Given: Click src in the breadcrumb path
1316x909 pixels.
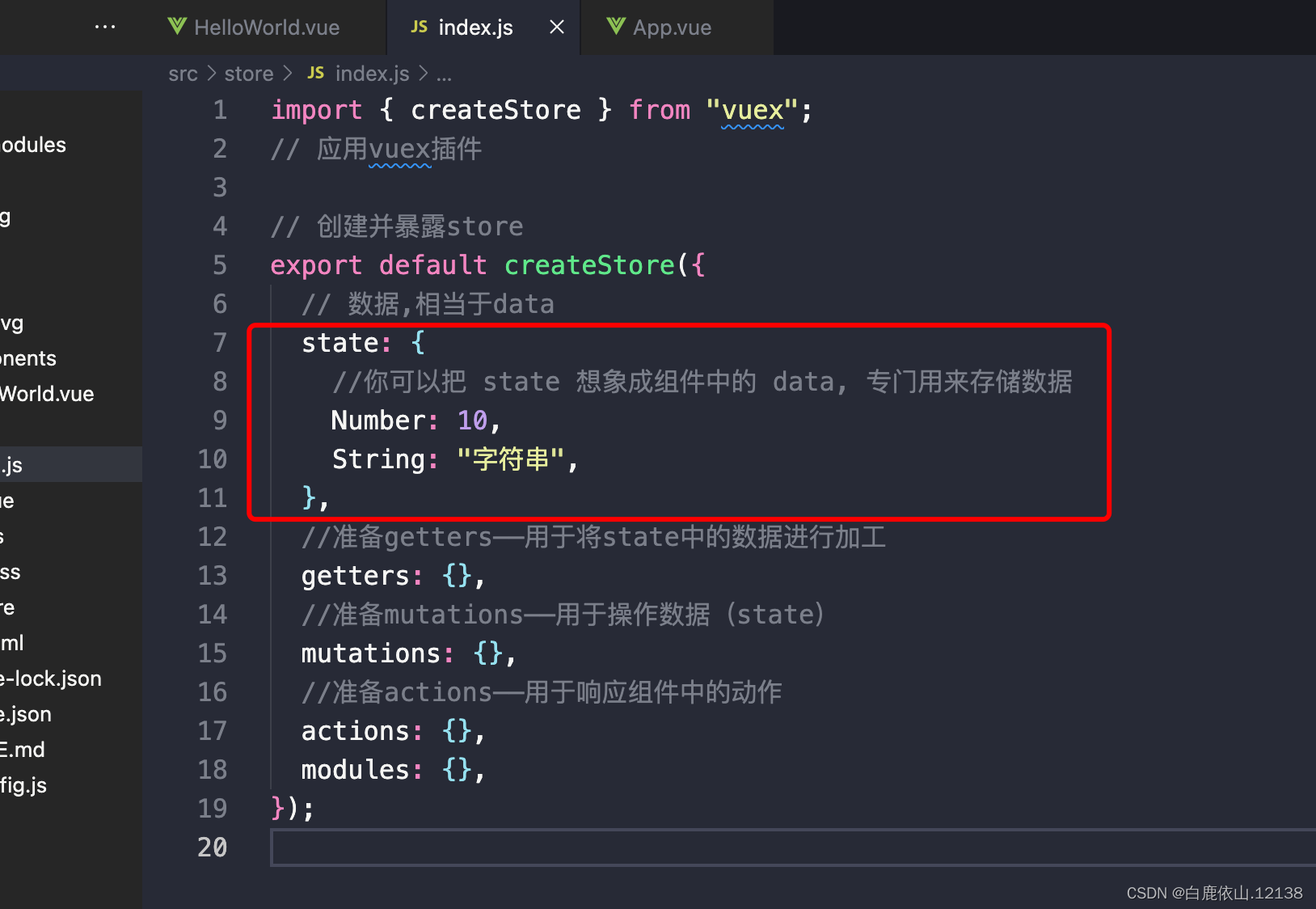Looking at the screenshot, I should coord(183,73).
